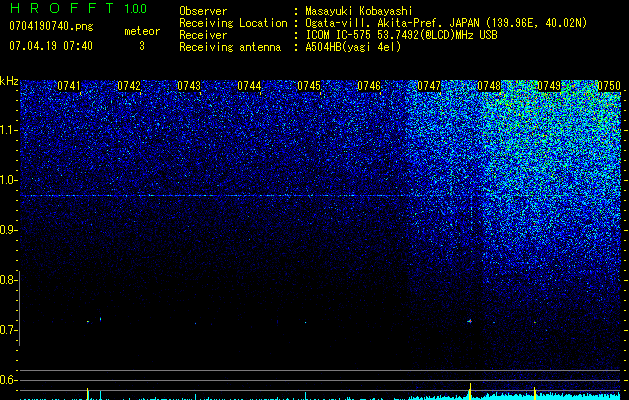Click the 0.7 frequency axis label

click(7, 330)
